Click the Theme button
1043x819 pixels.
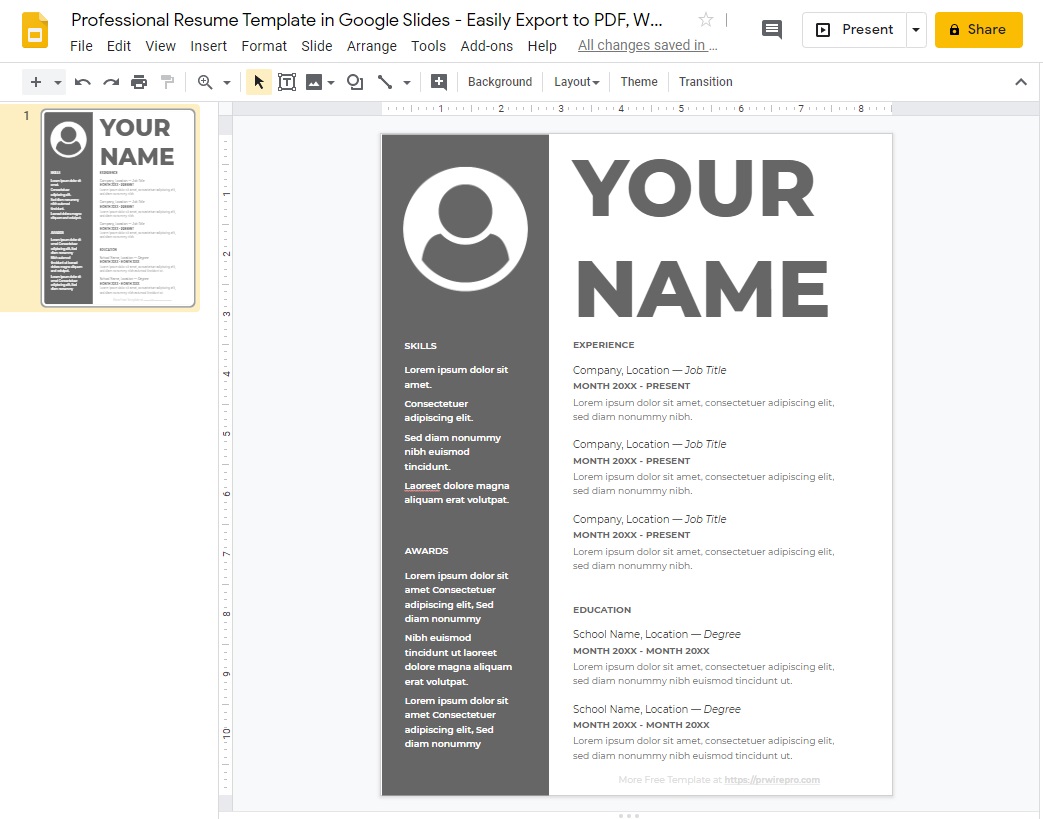tap(639, 82)
